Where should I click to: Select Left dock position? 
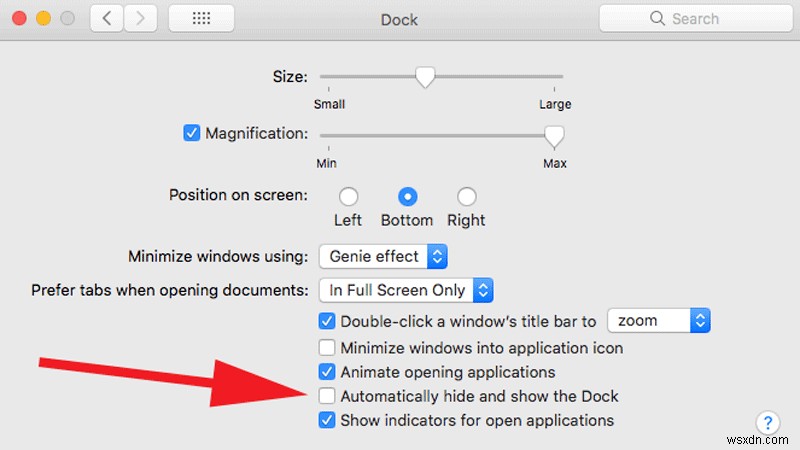pos(348,196)
